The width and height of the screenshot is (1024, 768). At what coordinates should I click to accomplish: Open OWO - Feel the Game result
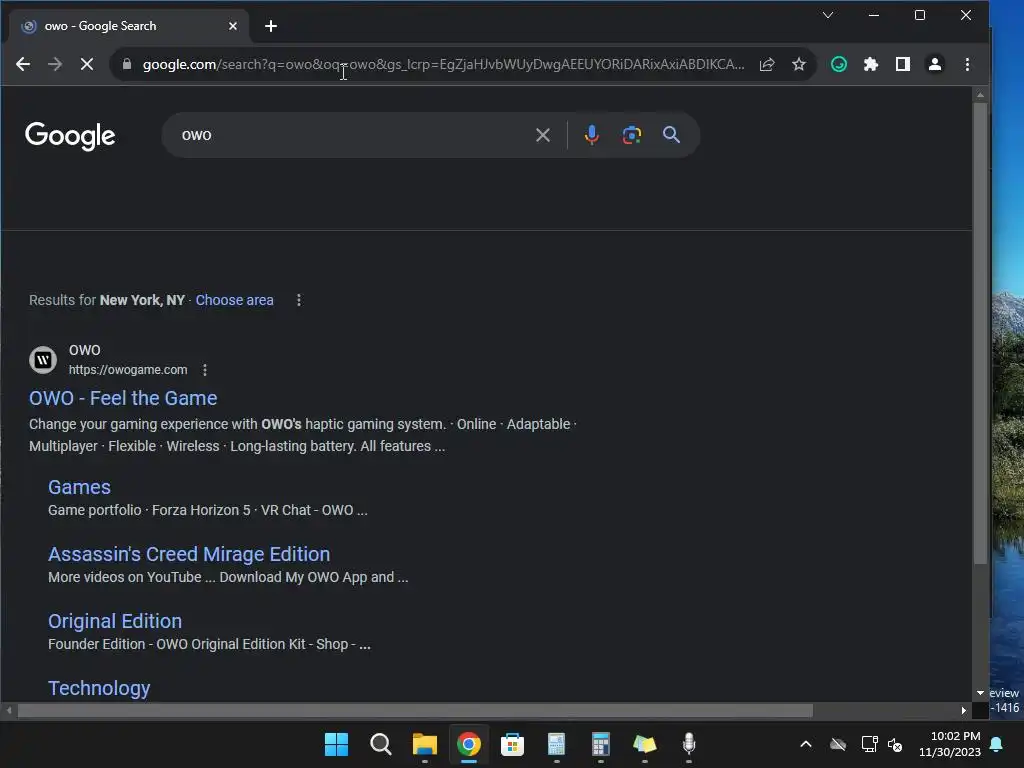click(x=123, y=398)
